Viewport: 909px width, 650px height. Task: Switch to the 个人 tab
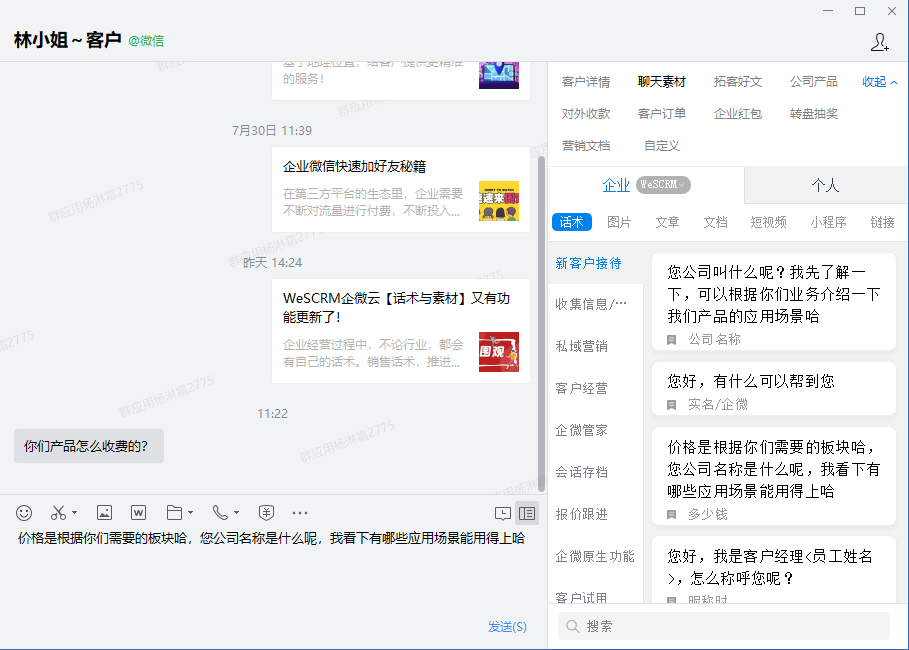(x=825, y=186)
